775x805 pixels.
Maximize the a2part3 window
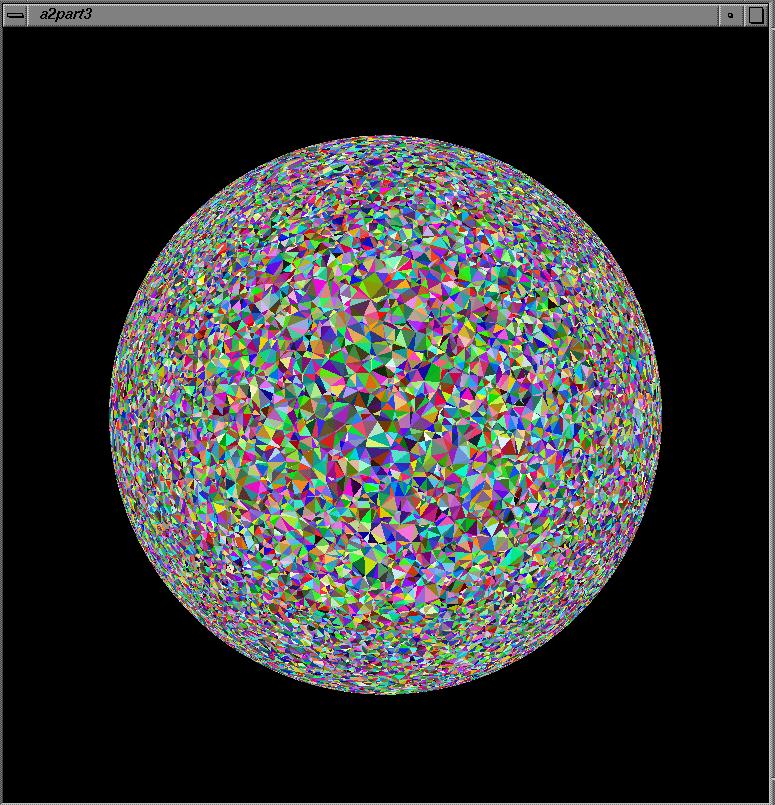(x=757, y=15)
